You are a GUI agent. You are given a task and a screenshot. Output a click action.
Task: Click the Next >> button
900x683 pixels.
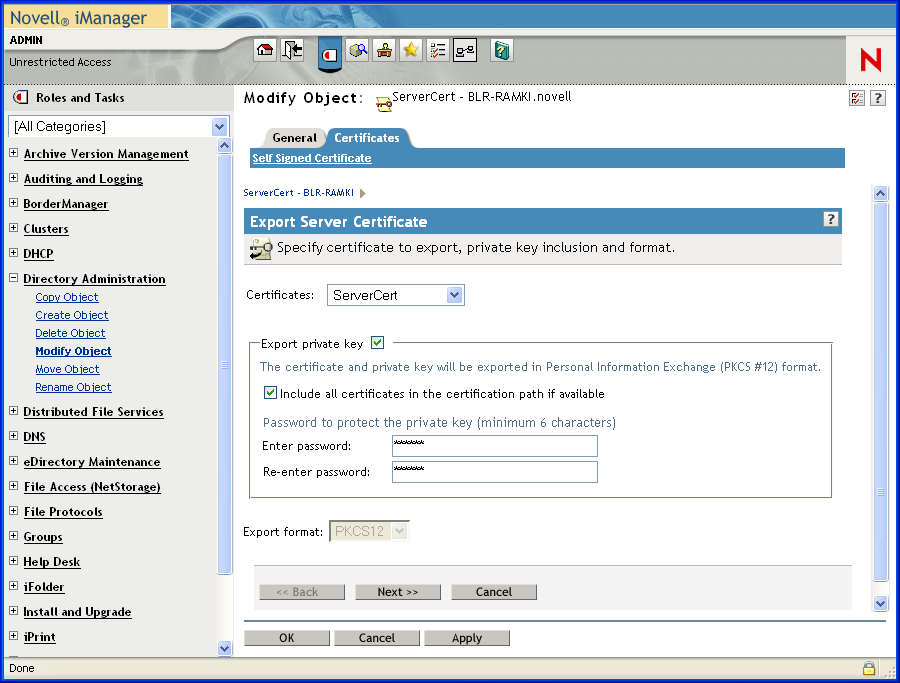[398, 592]
